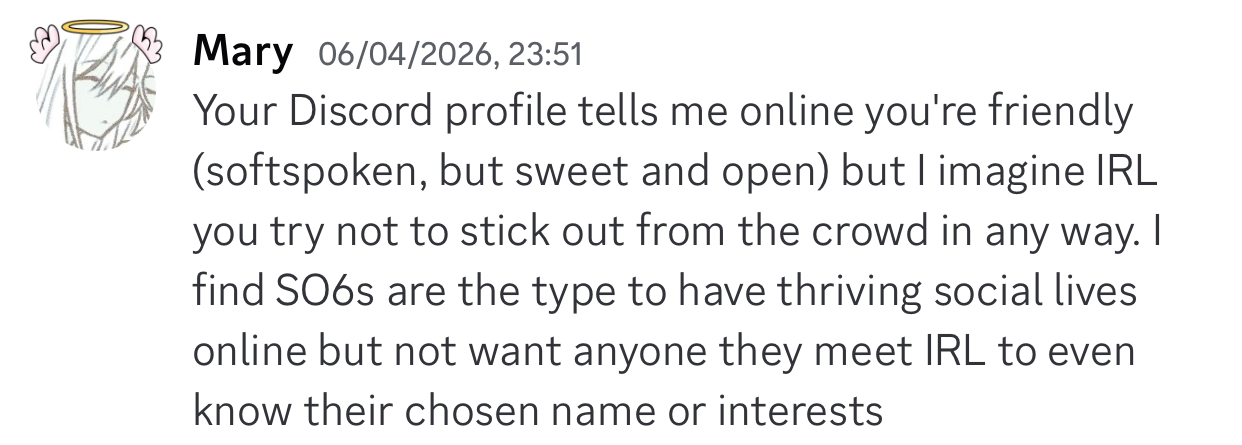Click the phrase "sweet and open"
The height and width of the screenshot is (445, 1242).
683,174
